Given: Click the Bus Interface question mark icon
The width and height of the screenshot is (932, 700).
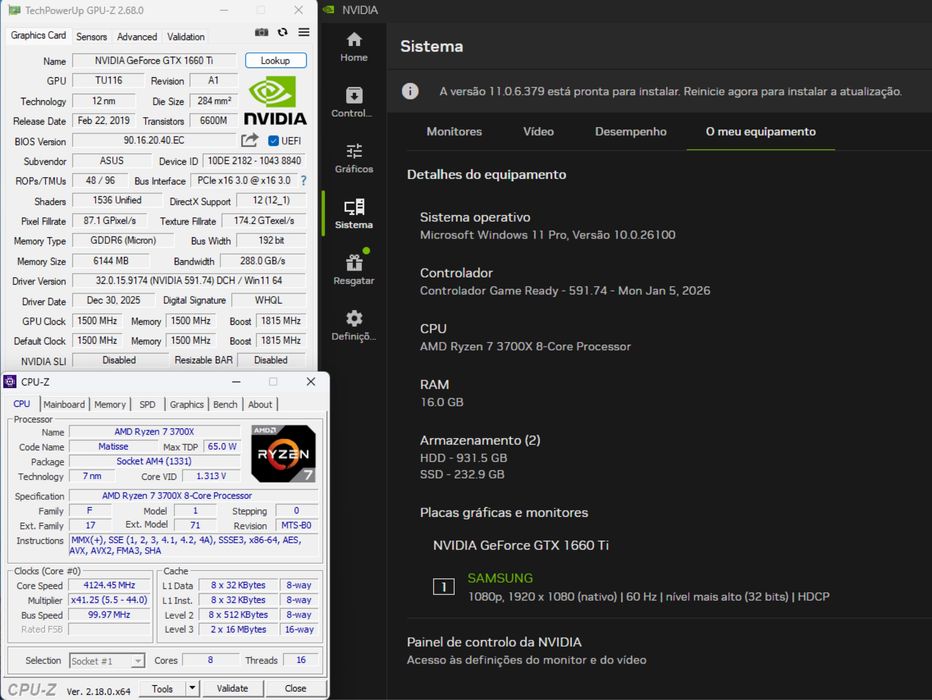Looking at the screenshot, I should [x=304, y=180].
